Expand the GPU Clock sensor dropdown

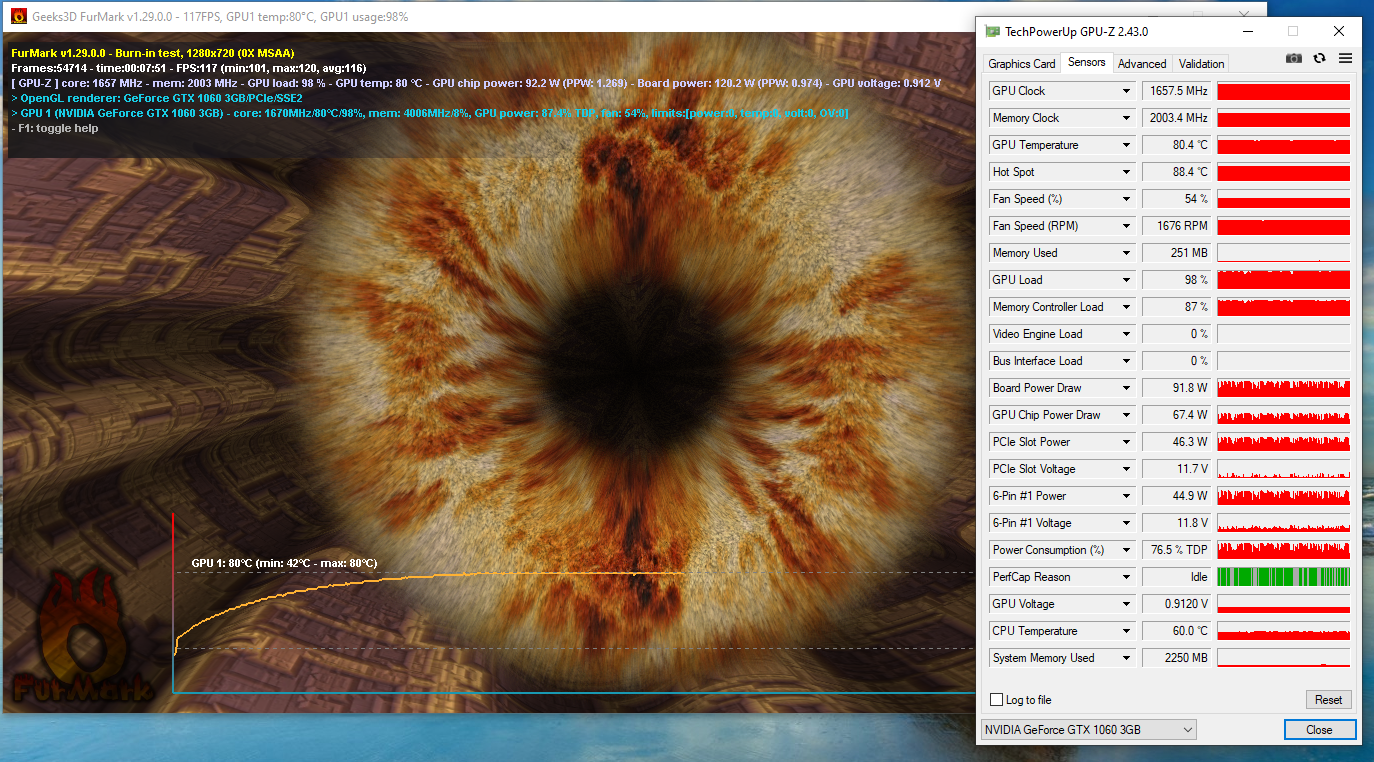point(1127,91)
